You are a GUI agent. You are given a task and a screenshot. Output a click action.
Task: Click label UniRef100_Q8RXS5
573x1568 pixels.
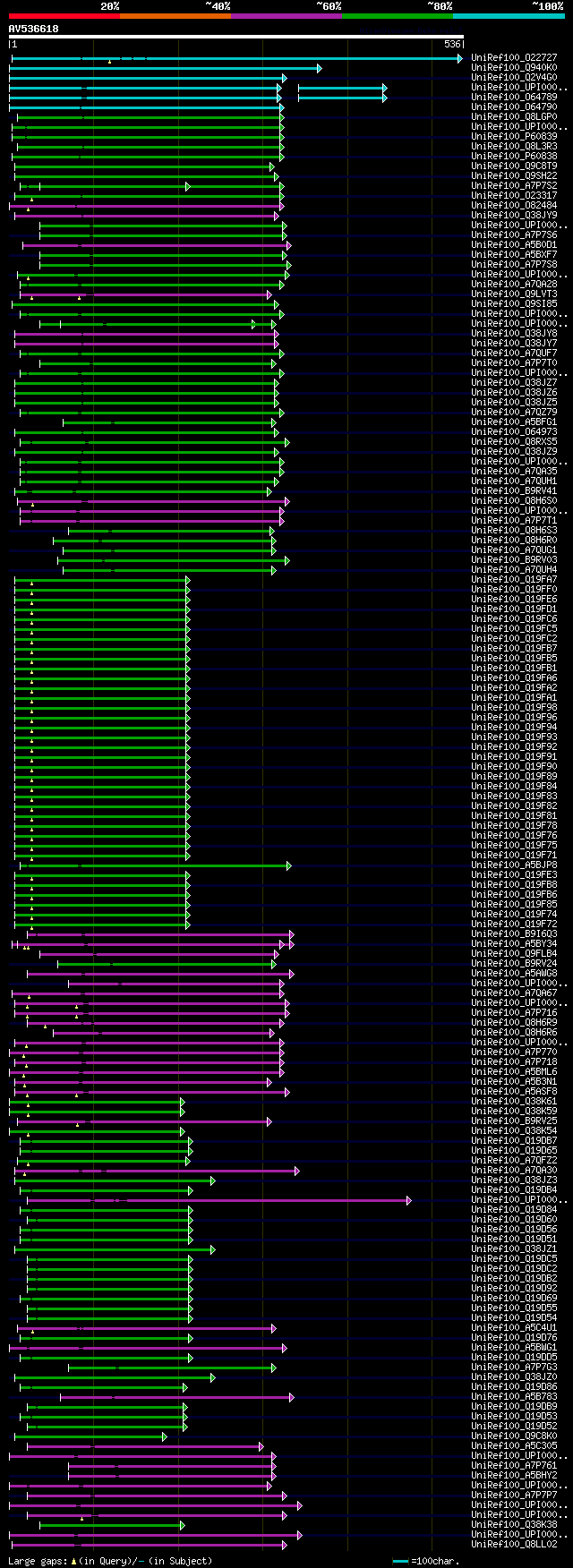(x=514, y=442)
